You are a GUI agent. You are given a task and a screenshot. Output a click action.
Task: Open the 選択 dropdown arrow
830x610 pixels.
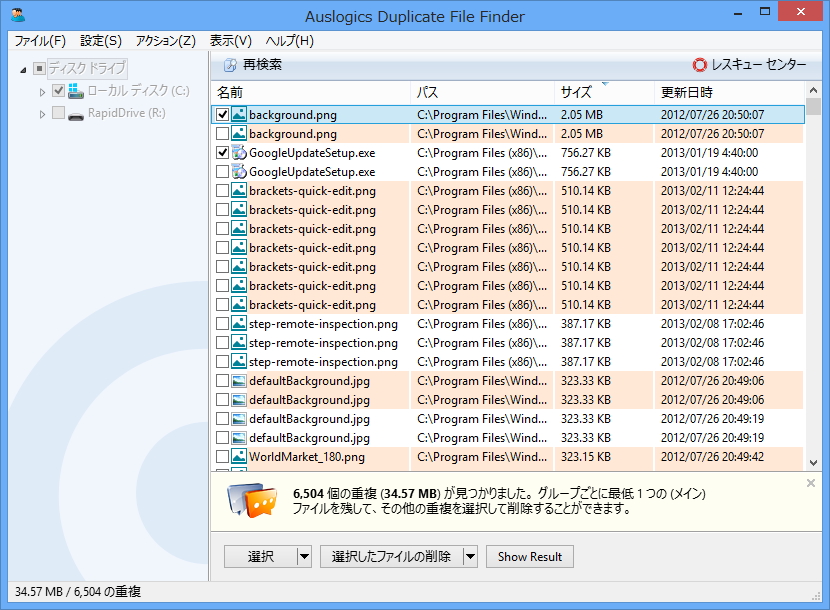[304, 557]
